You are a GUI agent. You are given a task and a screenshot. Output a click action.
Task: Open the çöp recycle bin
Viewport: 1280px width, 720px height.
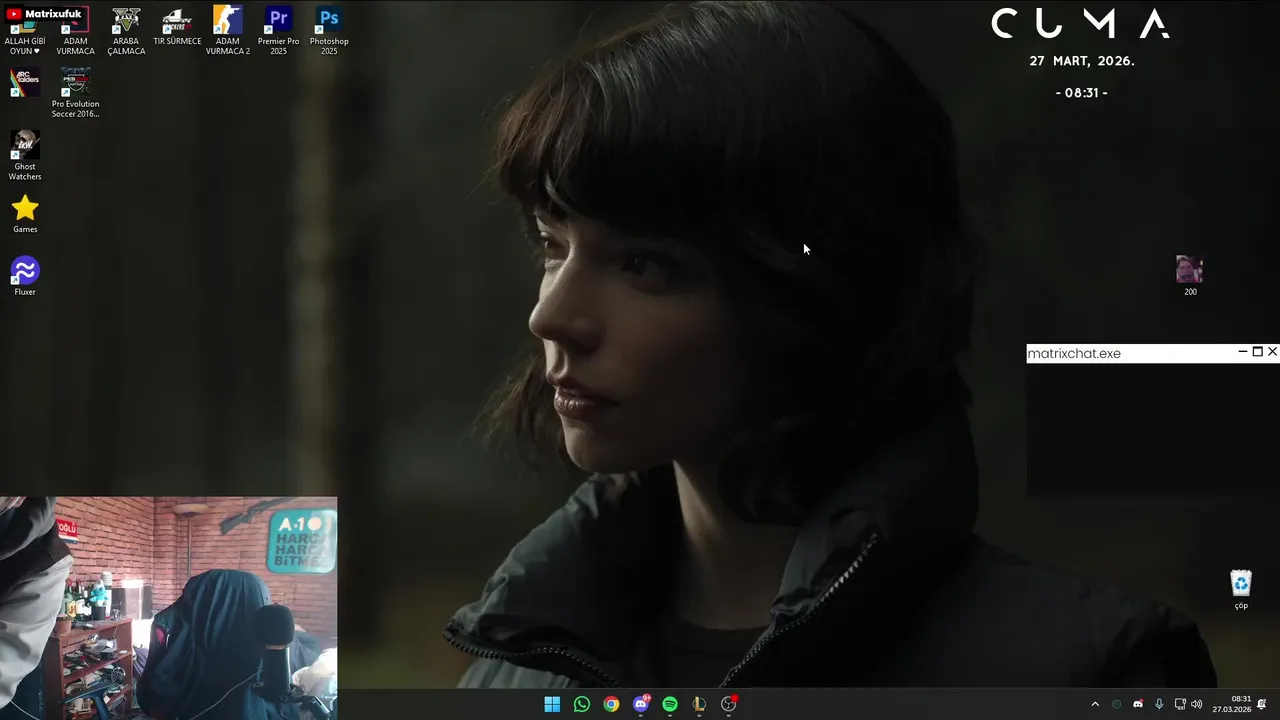[1241, 589]
